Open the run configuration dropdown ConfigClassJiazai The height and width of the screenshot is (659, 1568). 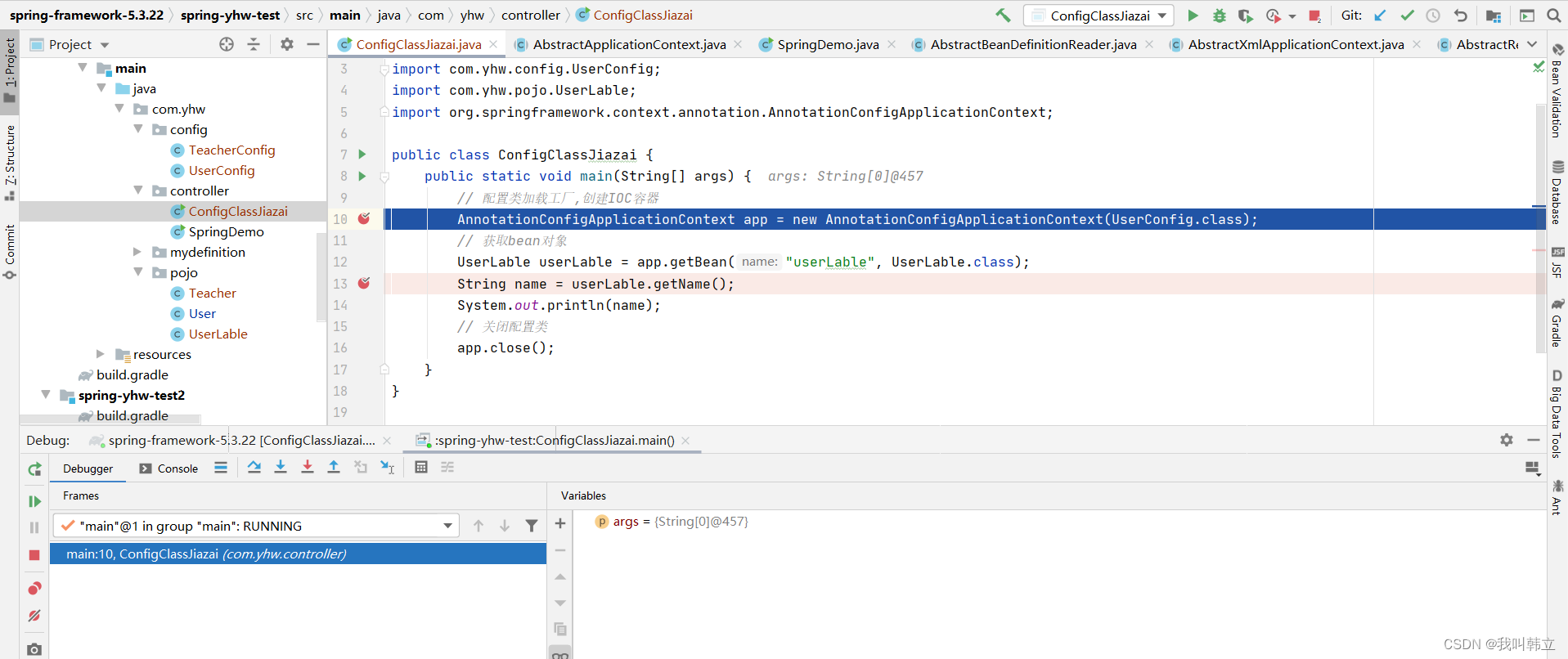click(x=1098, y=16)
